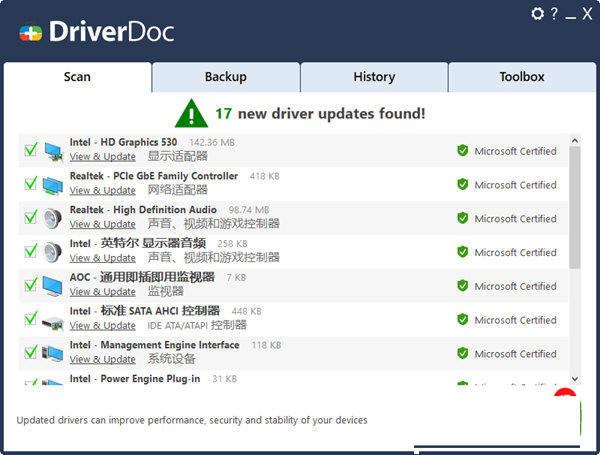Click certified shield for Realtek PCIe GbE
The width and height of the screenshot is (600, 455).
tap(463, 184)
